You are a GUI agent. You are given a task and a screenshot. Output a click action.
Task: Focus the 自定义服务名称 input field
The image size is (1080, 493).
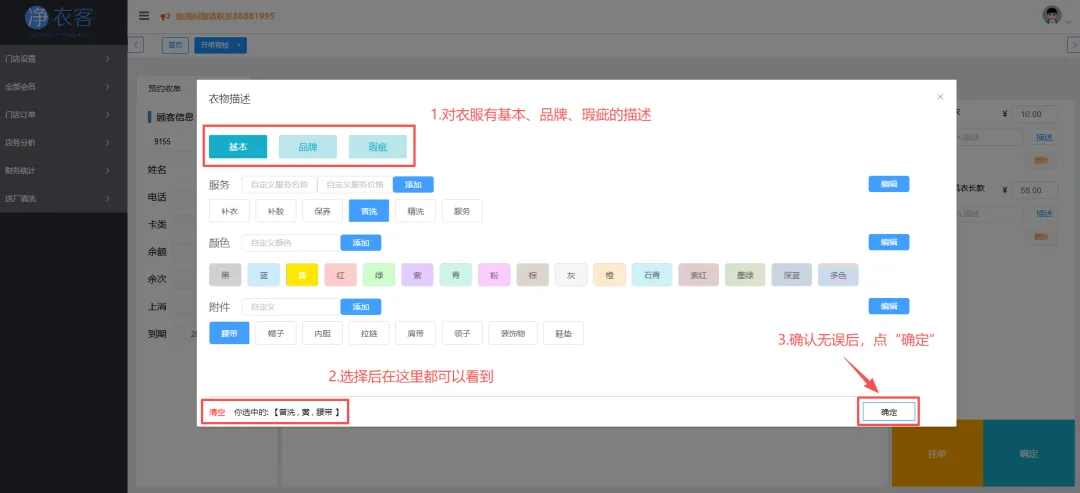pos(279,185)
